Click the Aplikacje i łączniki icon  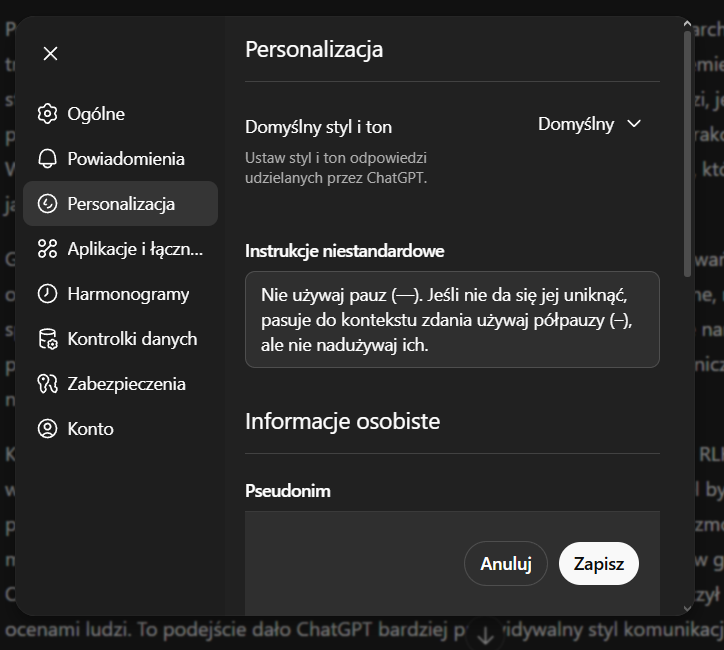coord(47,249)
